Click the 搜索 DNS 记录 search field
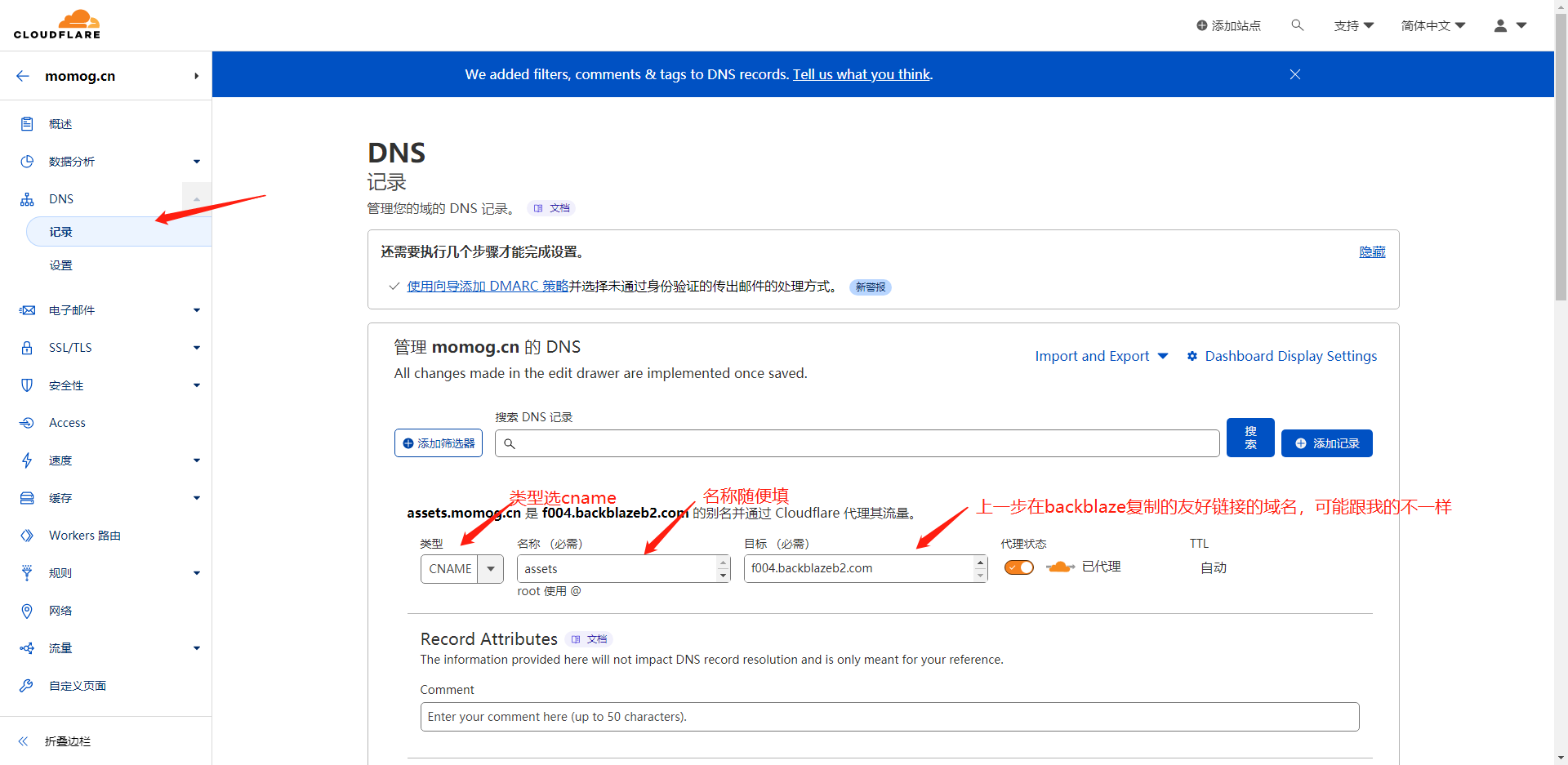 [857, 443]
